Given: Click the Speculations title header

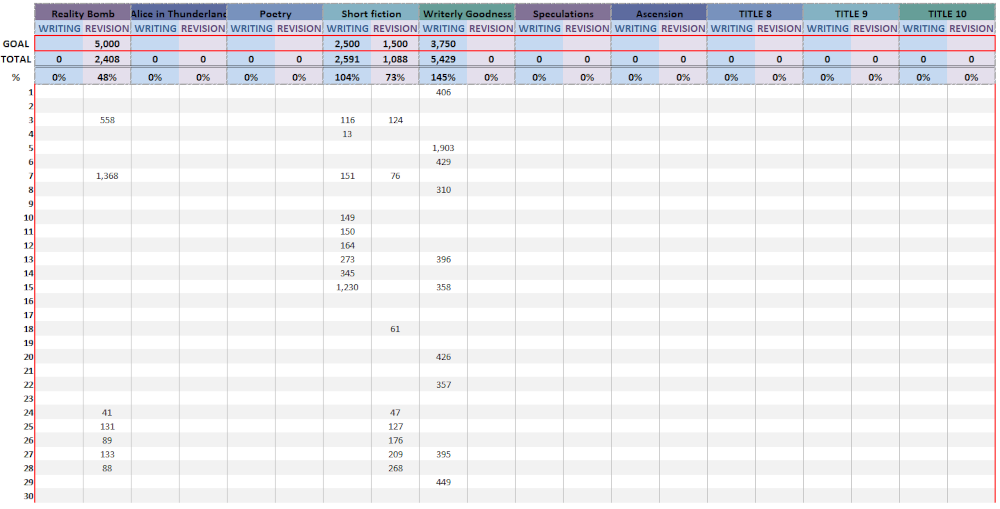Looking at the screenshot, I should (563, 14).
